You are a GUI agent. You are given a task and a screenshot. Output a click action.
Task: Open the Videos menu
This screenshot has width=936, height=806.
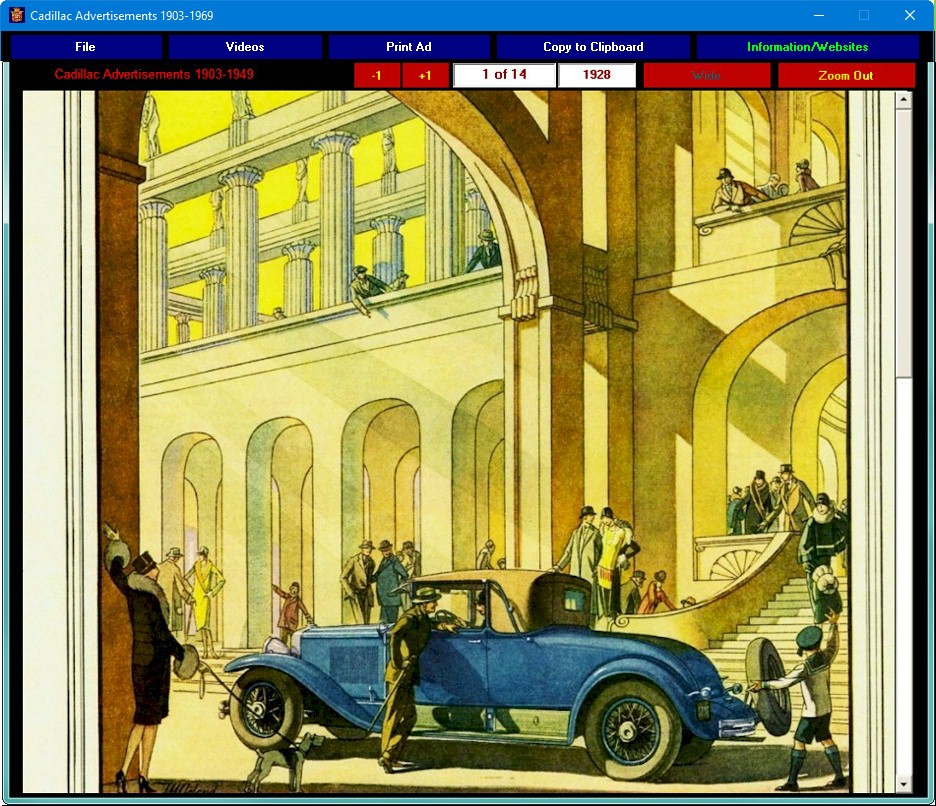245,47
